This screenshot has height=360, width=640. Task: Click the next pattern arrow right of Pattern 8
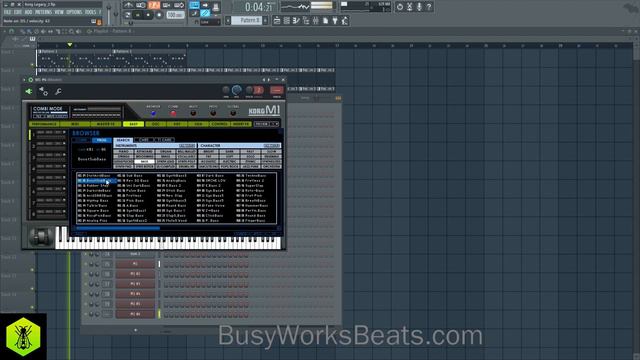(x=265, y=20)
